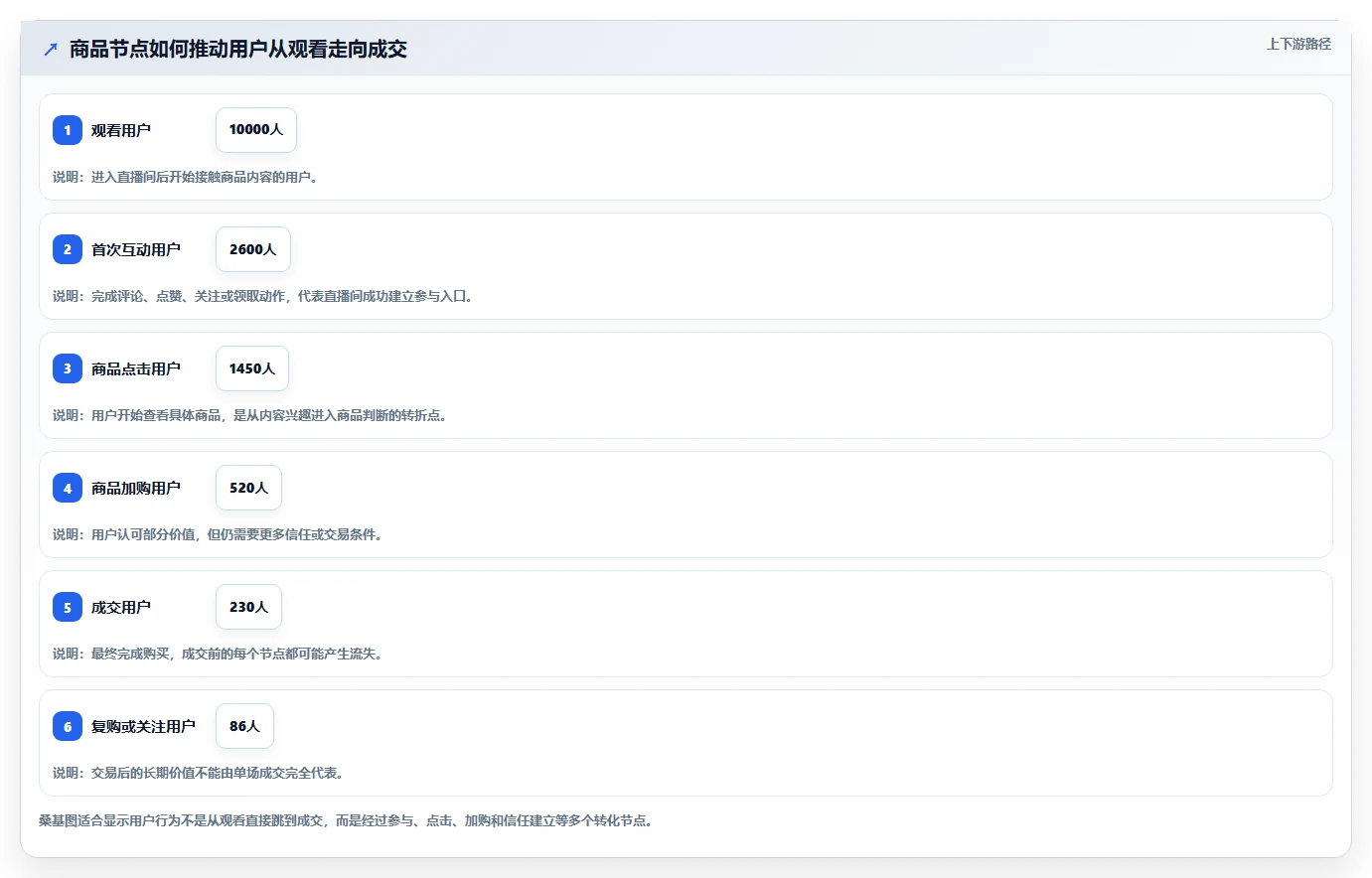
Task: Click the 1450人 value chip
Action: coord(252,368)
